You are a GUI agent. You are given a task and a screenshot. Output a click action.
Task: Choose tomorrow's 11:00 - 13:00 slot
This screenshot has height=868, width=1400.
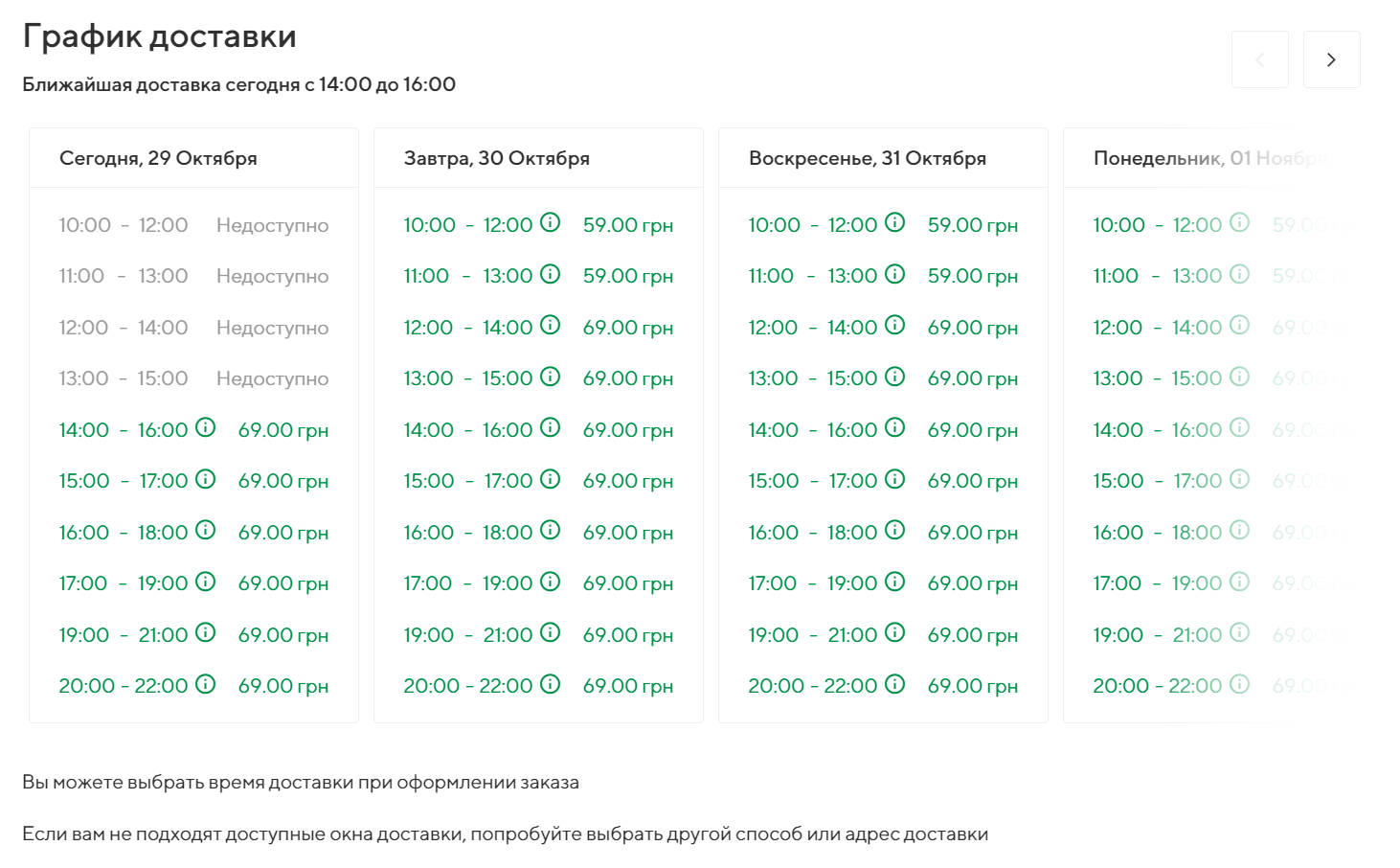467,276
